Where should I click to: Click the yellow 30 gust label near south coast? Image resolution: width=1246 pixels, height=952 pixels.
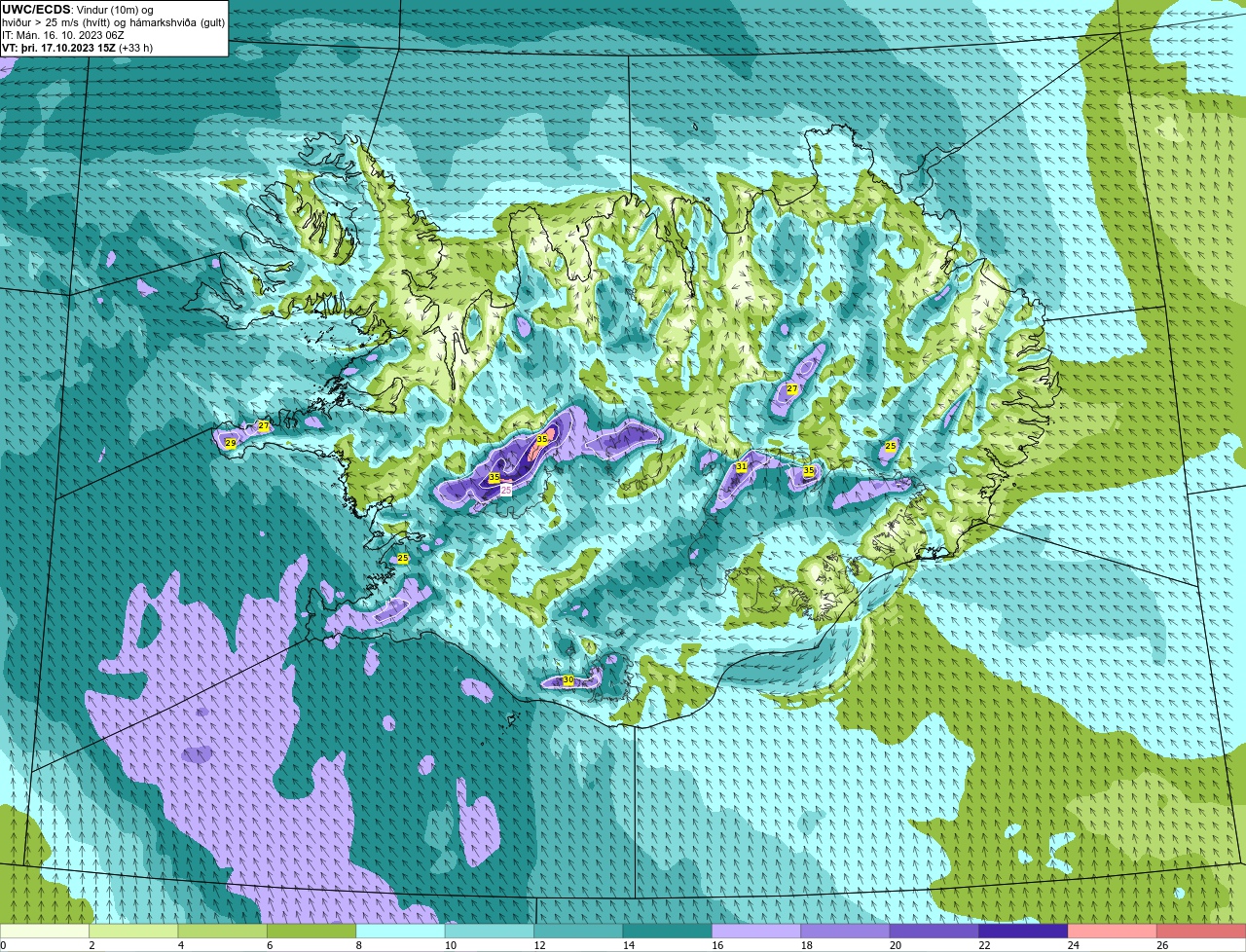(568, 680)
